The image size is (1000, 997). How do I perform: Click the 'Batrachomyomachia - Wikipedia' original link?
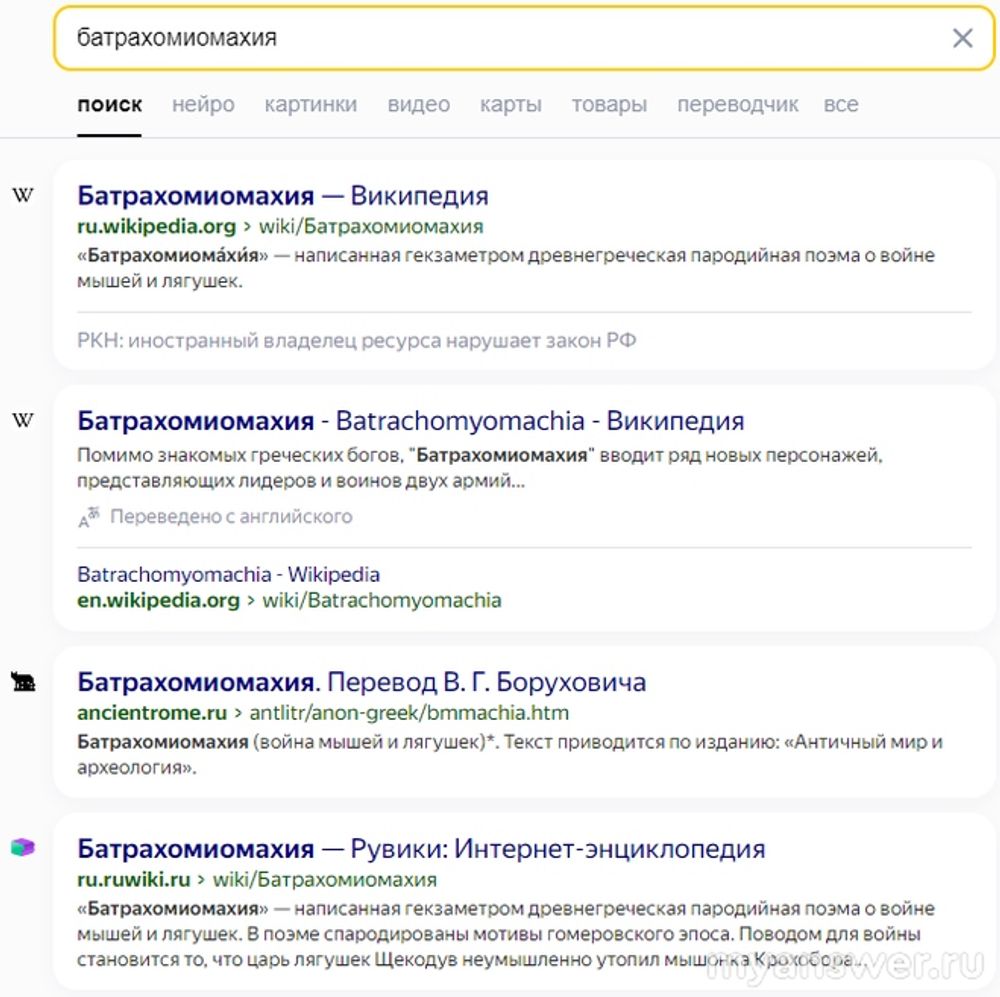point(228,575)
